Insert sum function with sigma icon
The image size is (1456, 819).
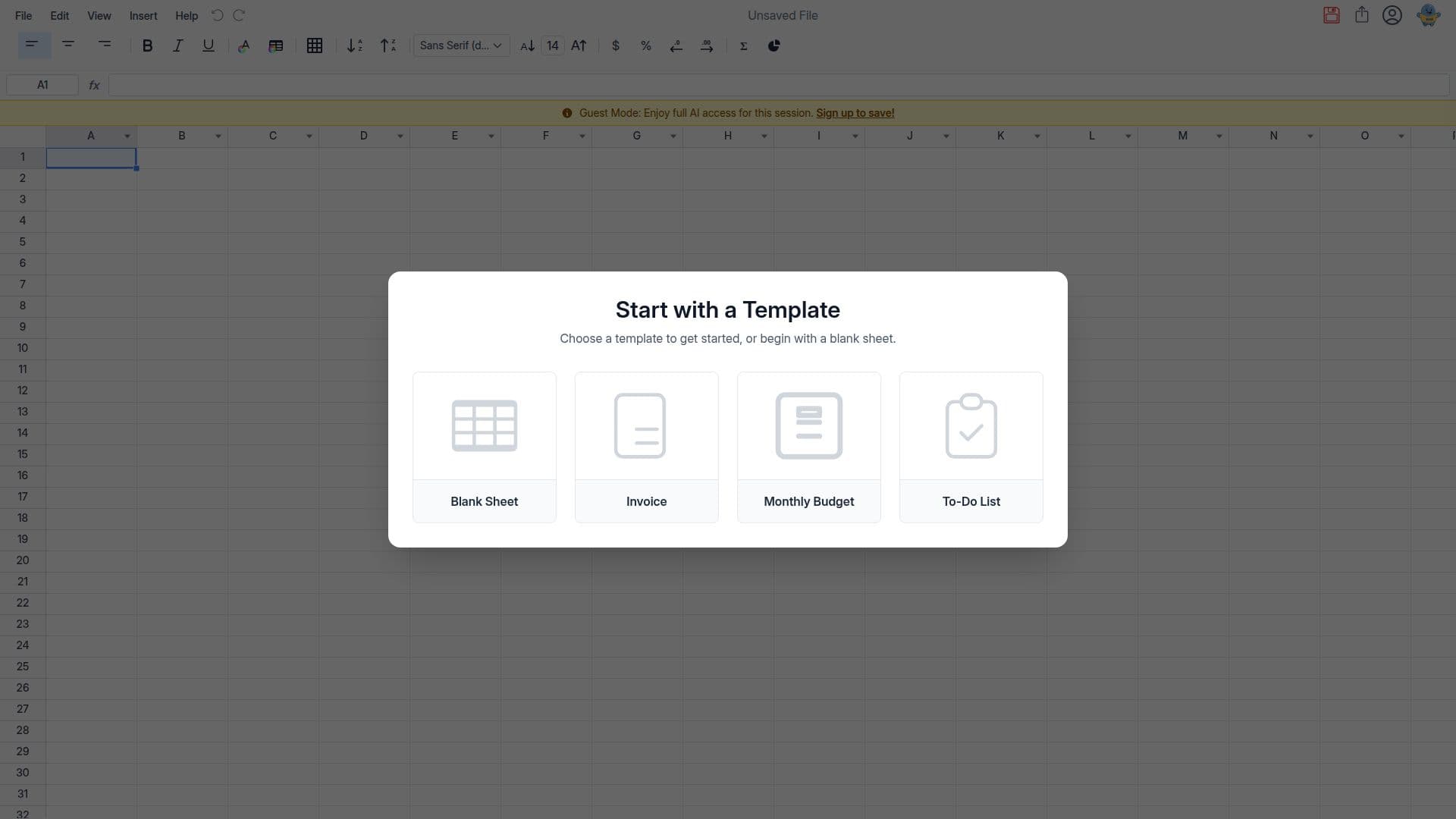[744, 45]
